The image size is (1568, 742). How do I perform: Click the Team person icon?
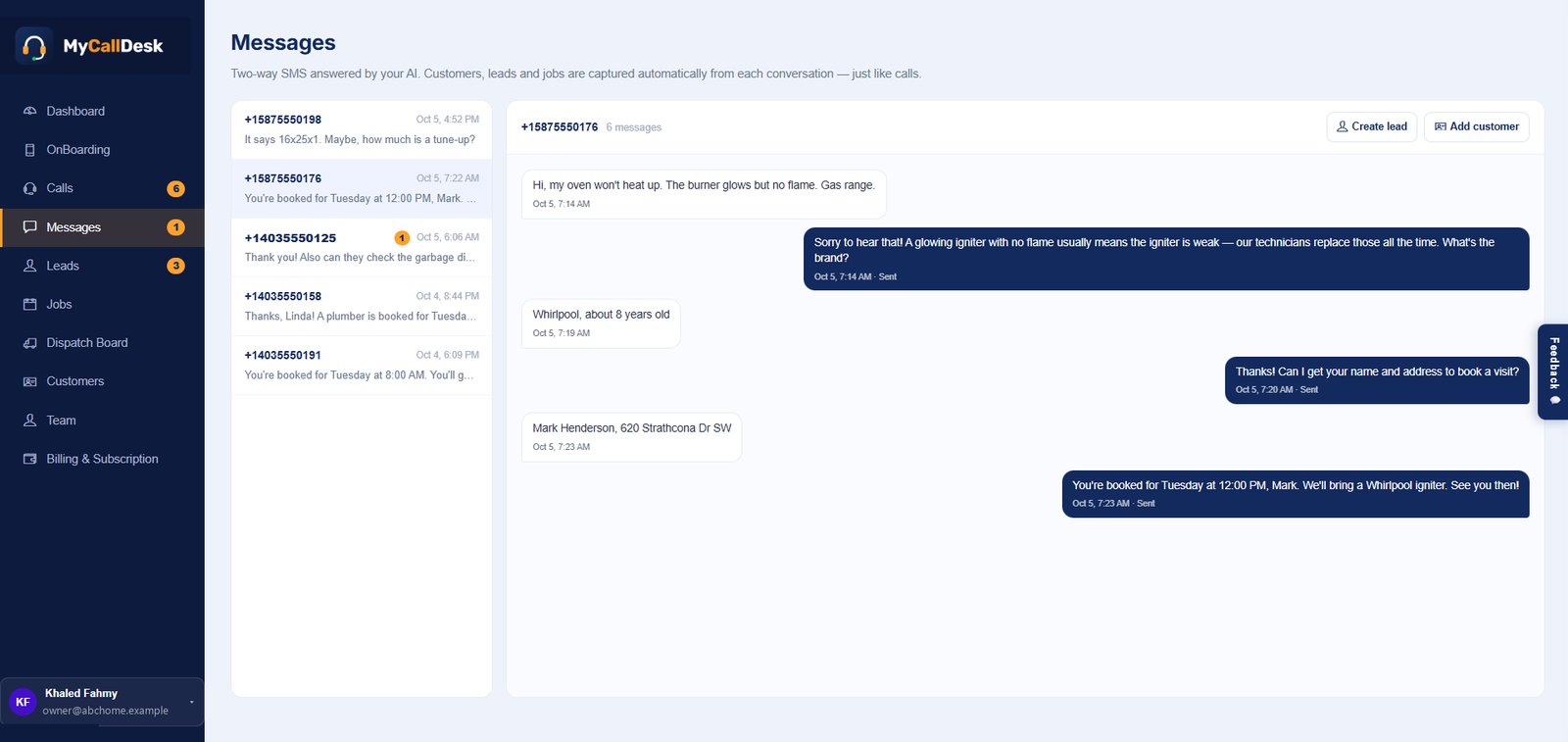29,420
